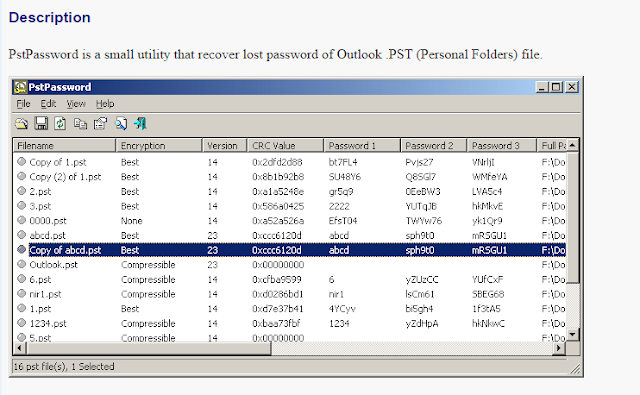Click the exit door toolbar icon
Viewport: 640px width, 395px height.
pyautogui.click(x=140, y=123)
